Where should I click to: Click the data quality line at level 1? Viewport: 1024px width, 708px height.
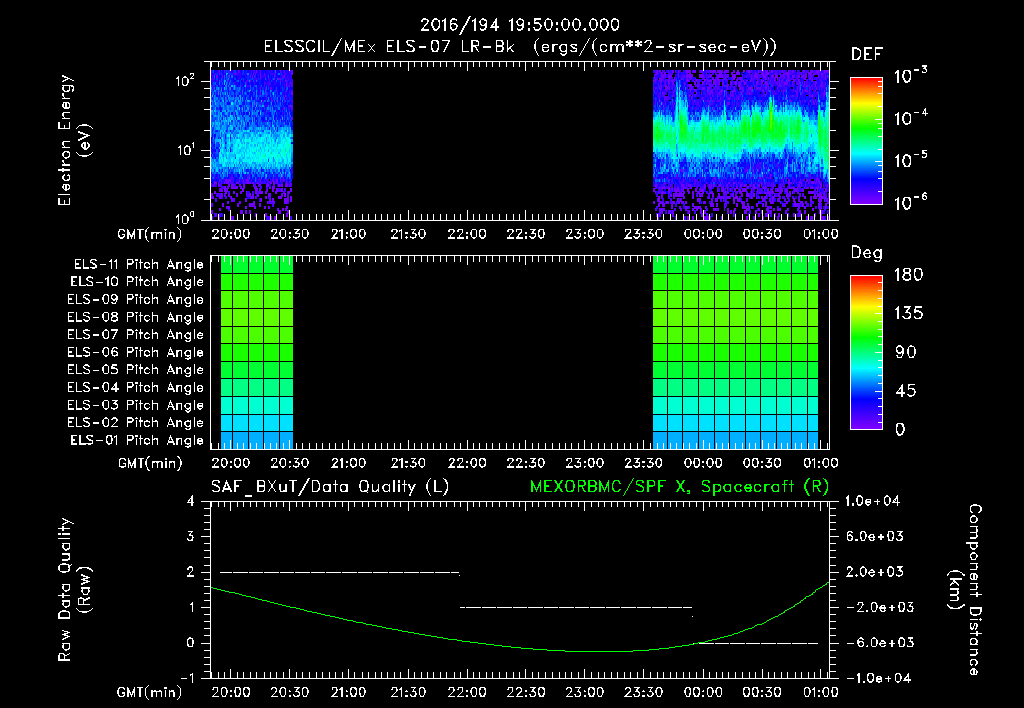coord(576,607)
